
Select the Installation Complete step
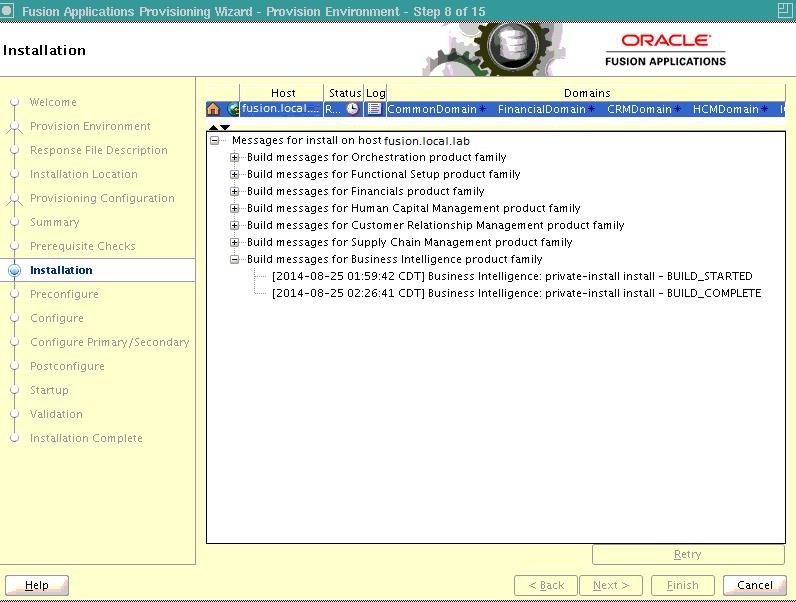[86, 438]
